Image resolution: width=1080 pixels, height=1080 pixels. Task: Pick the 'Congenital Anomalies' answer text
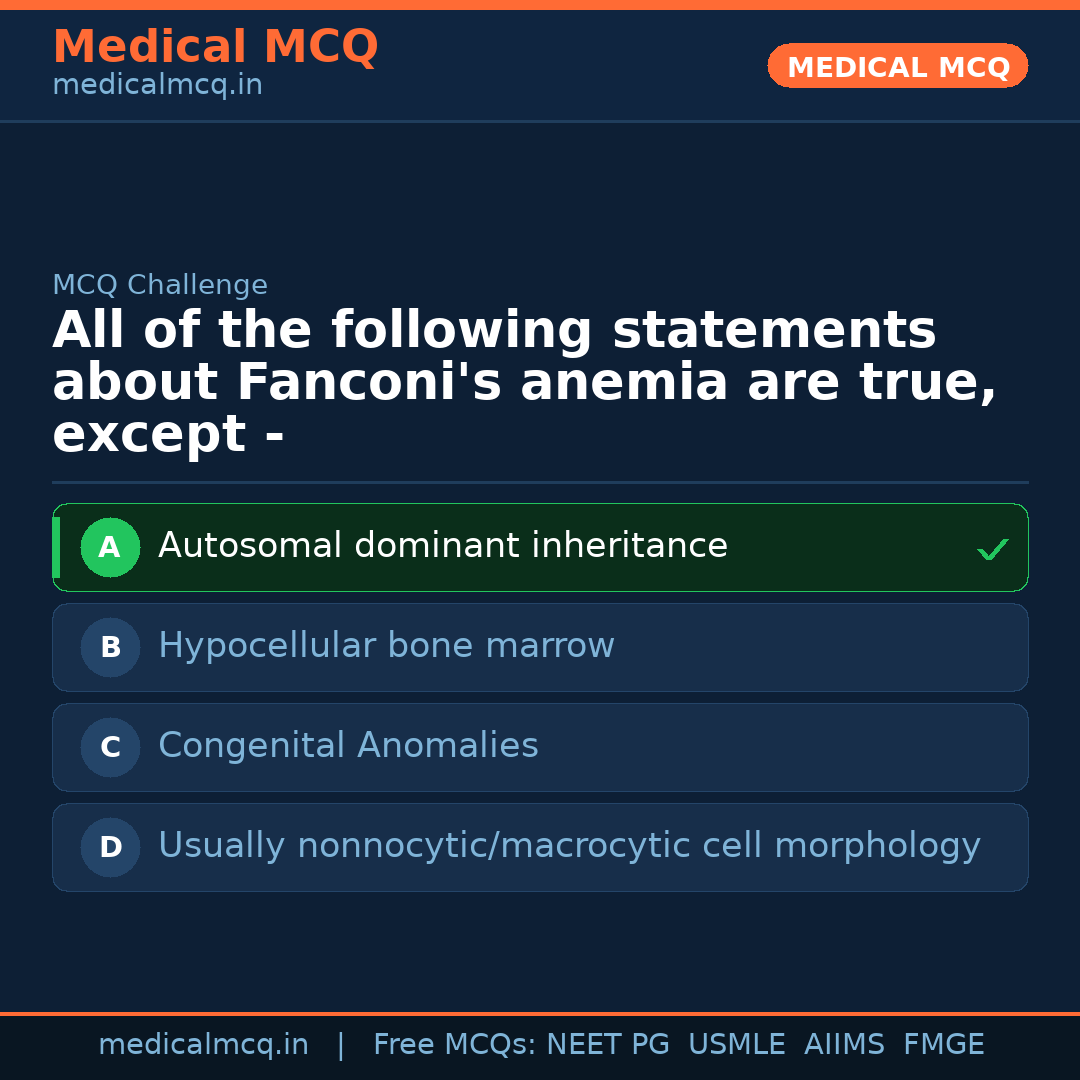(348, 746)
